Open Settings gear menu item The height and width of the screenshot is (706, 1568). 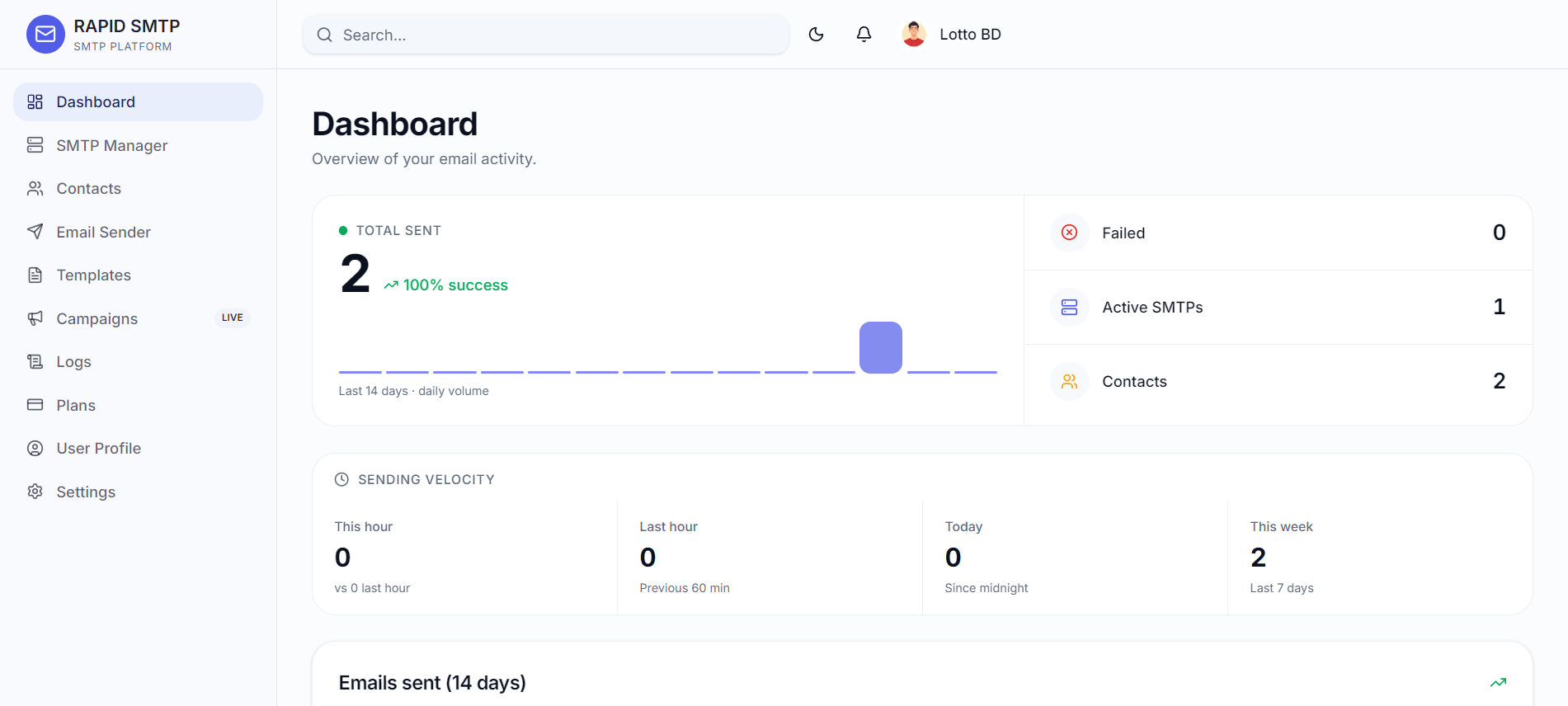(138, 492)
